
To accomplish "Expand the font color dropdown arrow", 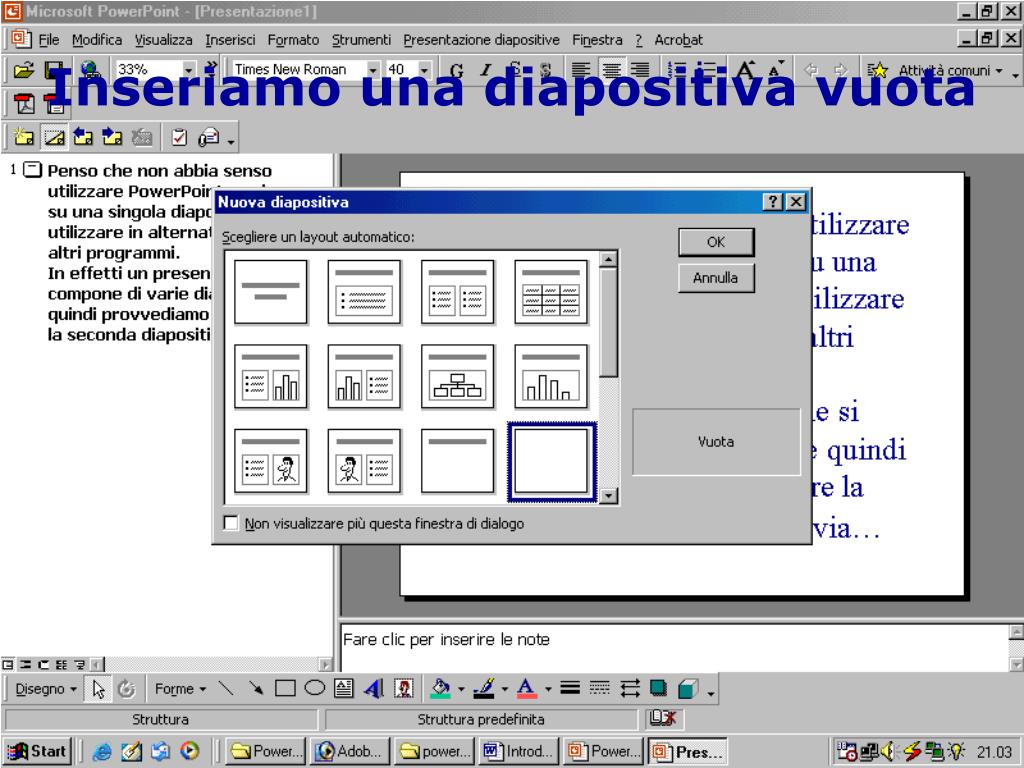I will [547, 689].
